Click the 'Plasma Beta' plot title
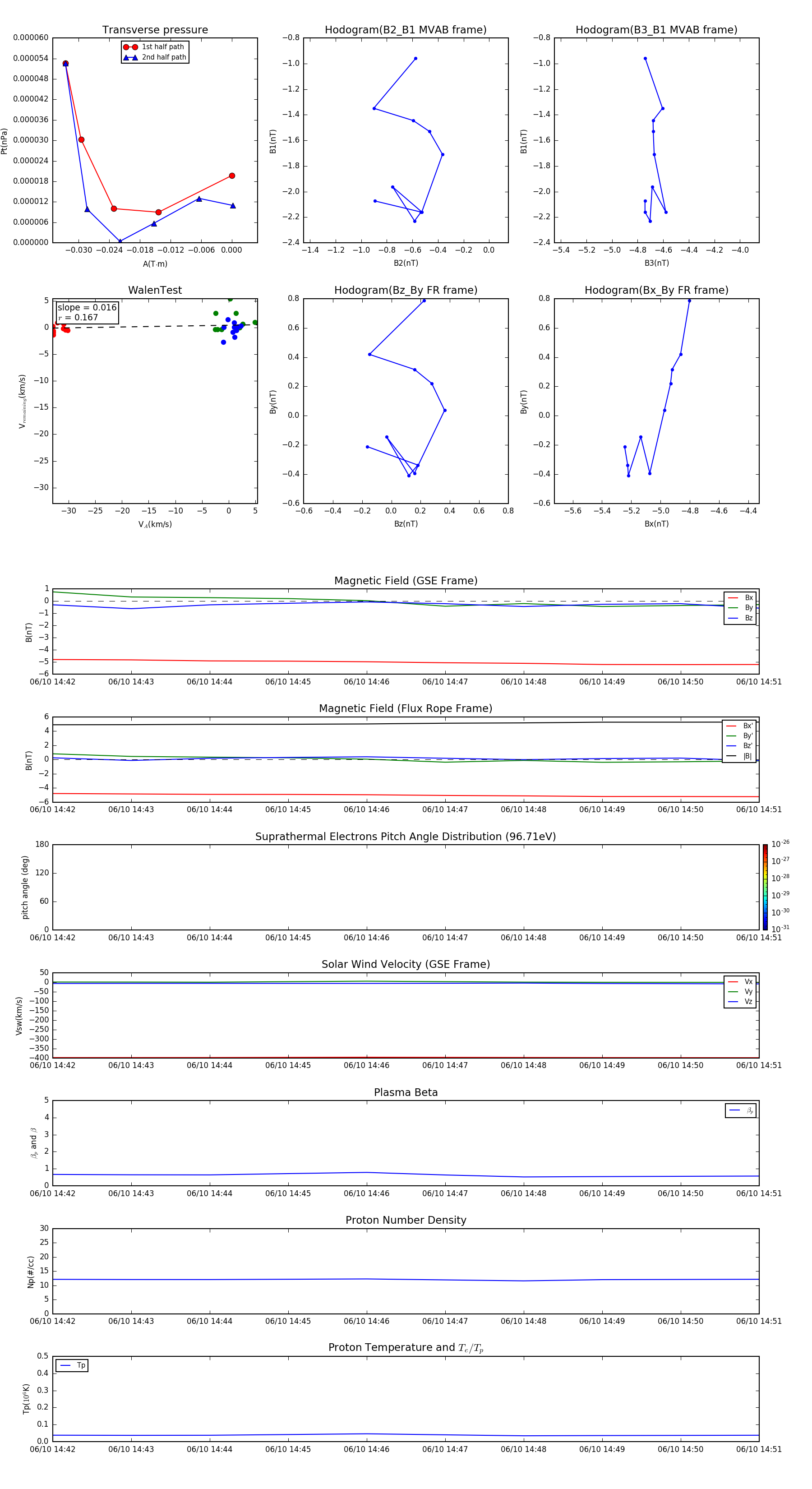 (406, 1092)
